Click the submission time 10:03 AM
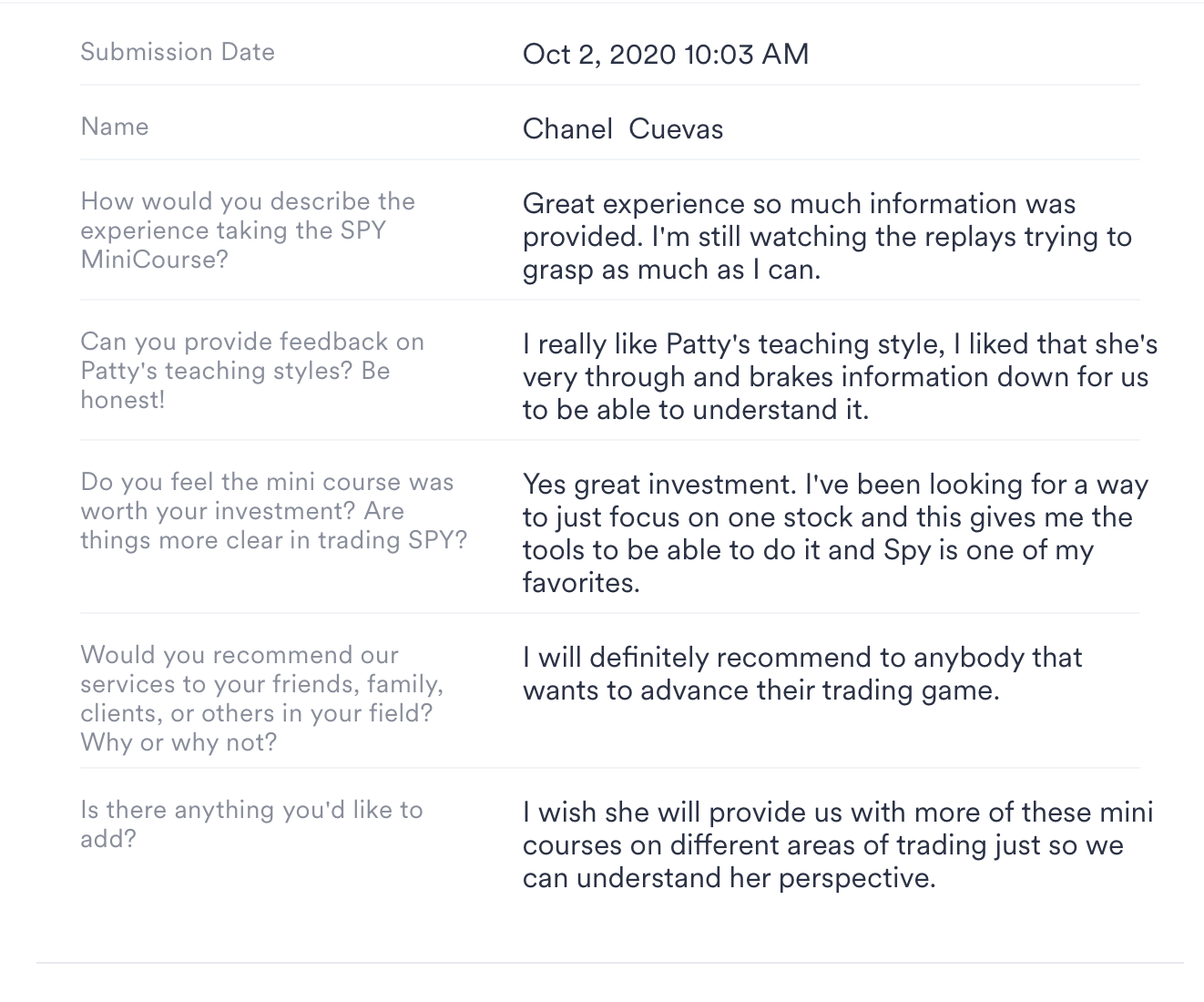1204x1002 pixels. [x=746, y=54]
